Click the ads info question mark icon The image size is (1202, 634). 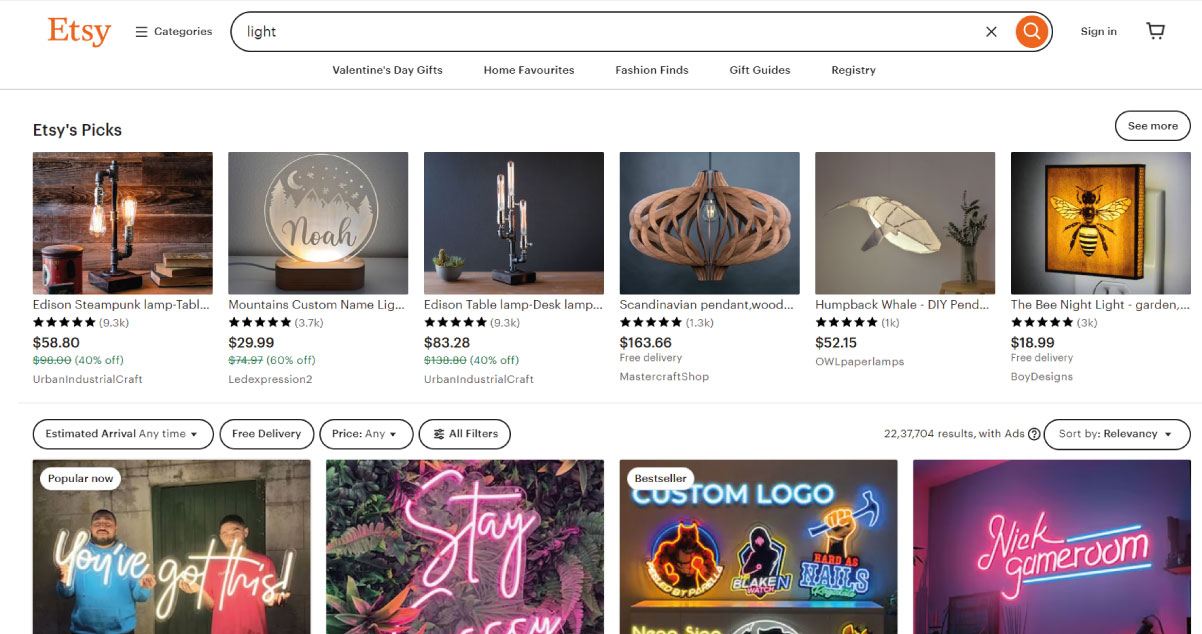(1034, 434)
